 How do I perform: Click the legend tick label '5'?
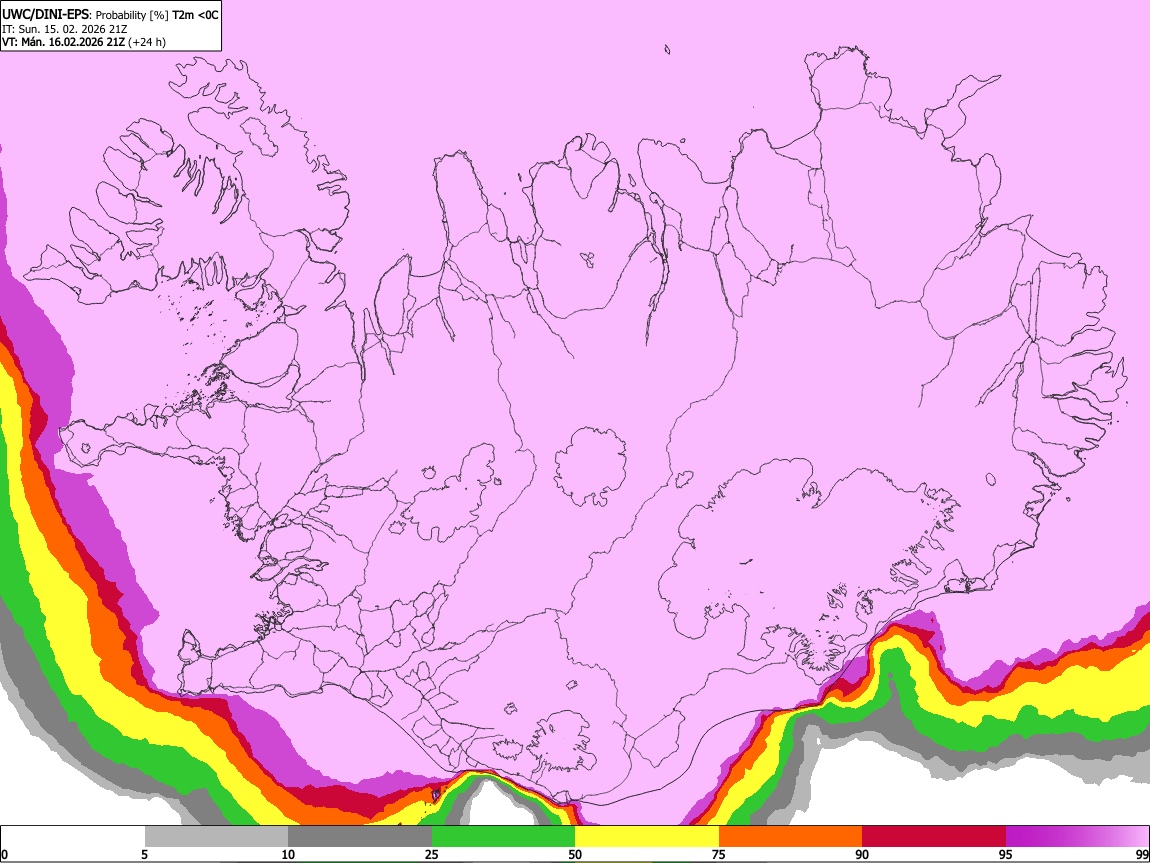[x=144, y=854]
